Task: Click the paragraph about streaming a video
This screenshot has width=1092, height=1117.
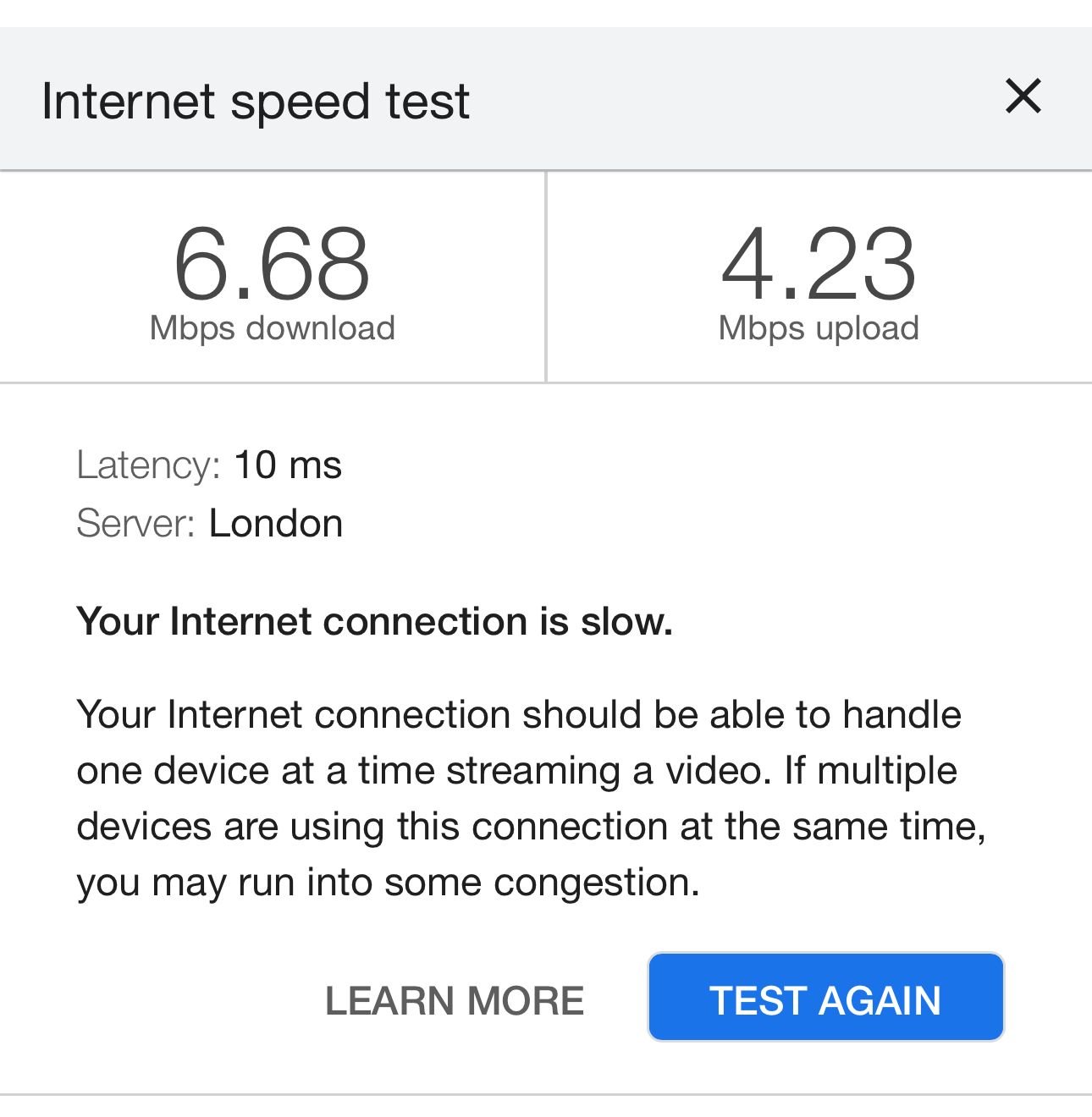Action: click(531, 798)
